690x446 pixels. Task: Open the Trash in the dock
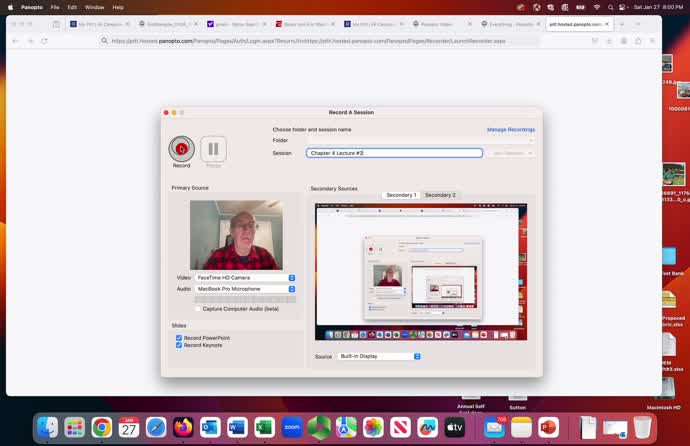coord(642,428)
